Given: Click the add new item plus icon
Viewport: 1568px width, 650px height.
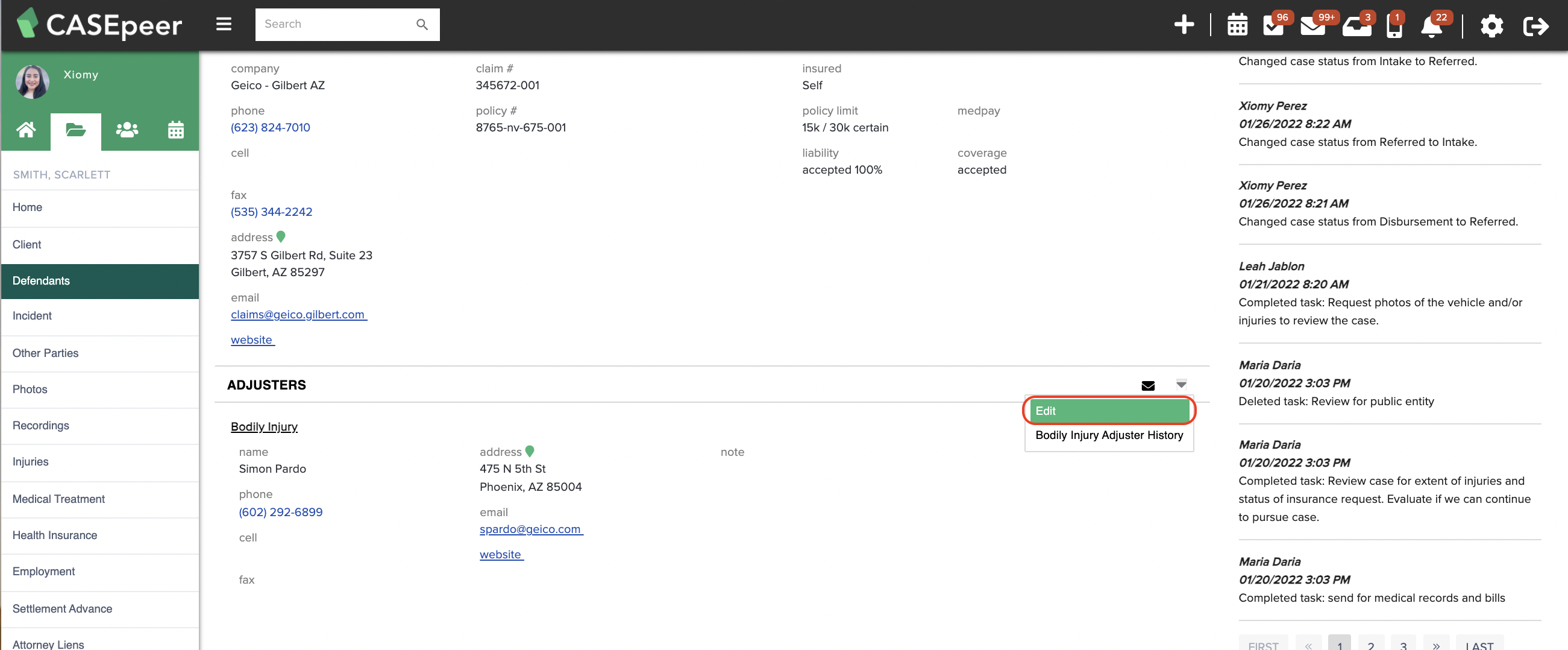Looking at the screenshot, I should (x=1185, y=25).
